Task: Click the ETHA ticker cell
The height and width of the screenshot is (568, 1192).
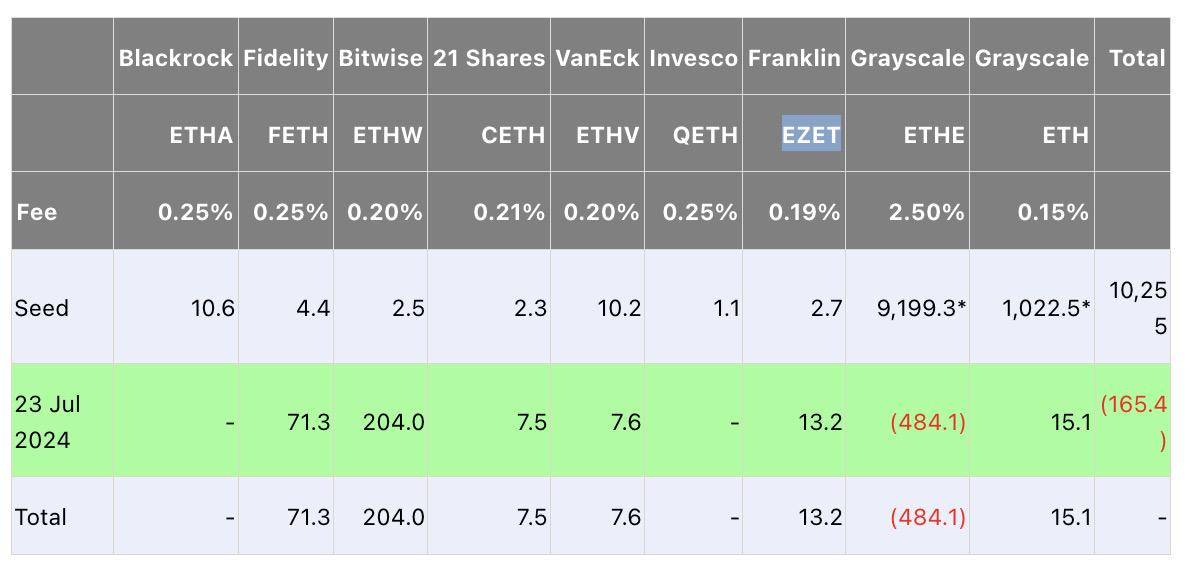Action: (x=202, y=134)
